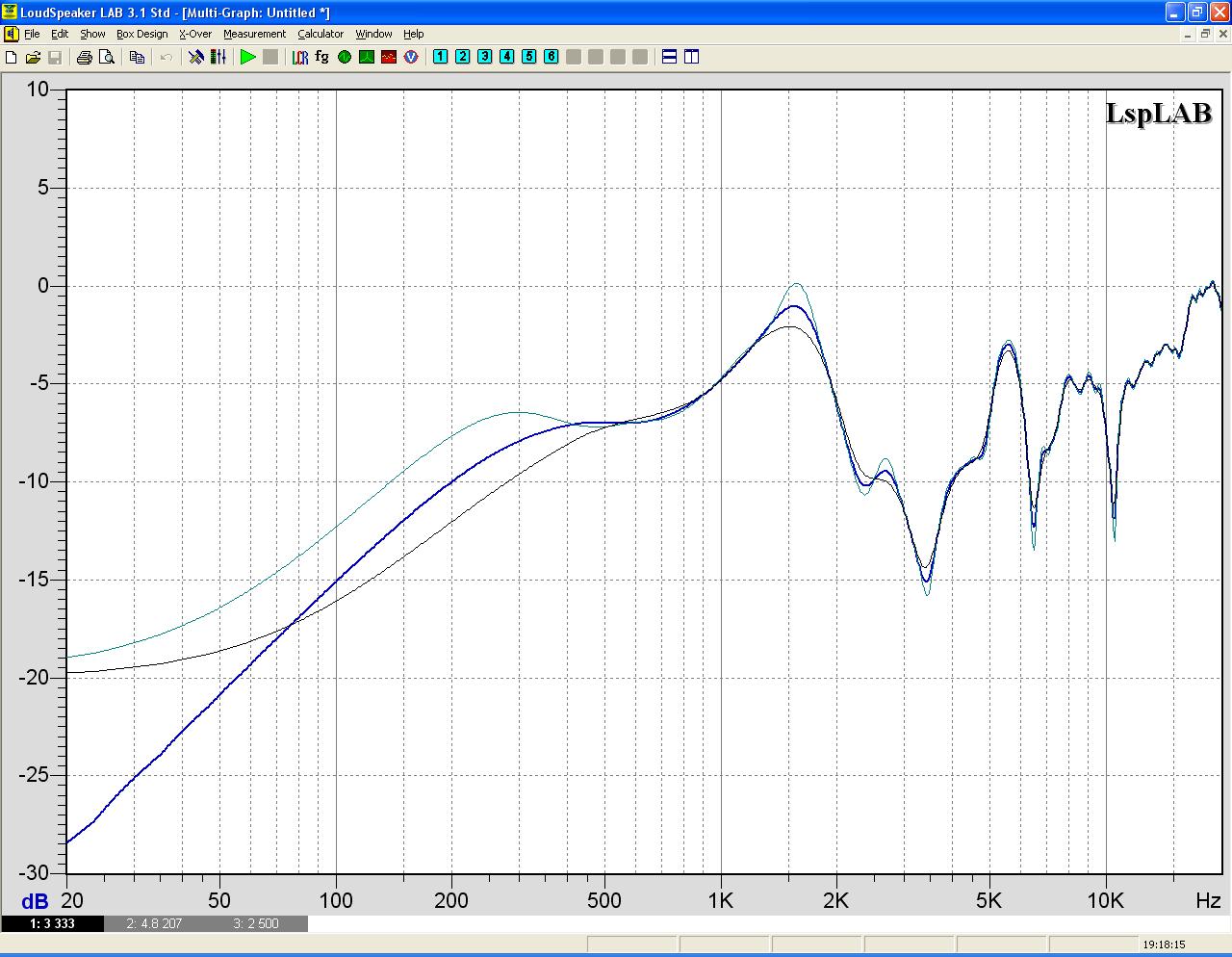This screenshot has width=1232, height=957.
Task: Open the Calculator menu
Action: (x=320, y=34)
